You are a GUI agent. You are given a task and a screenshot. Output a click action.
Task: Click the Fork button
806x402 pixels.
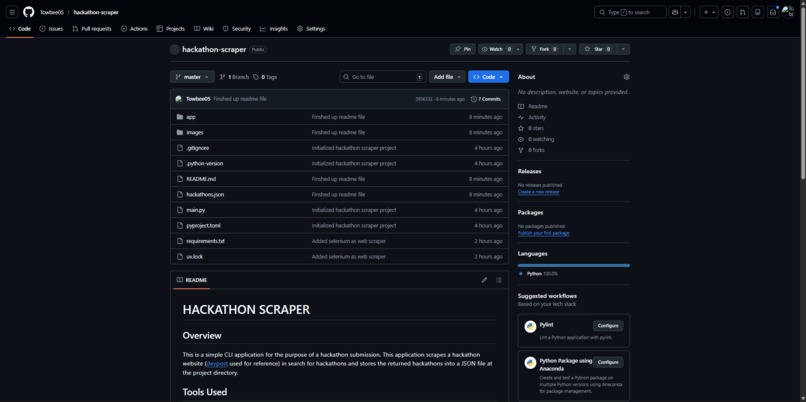544,49
